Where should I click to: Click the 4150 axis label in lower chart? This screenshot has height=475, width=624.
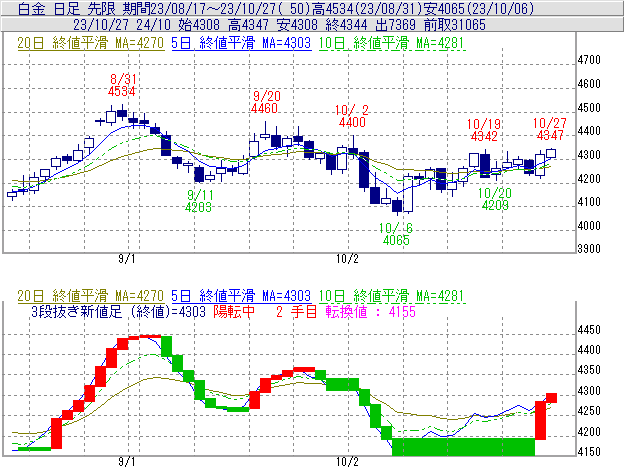(x=589, y=452)
